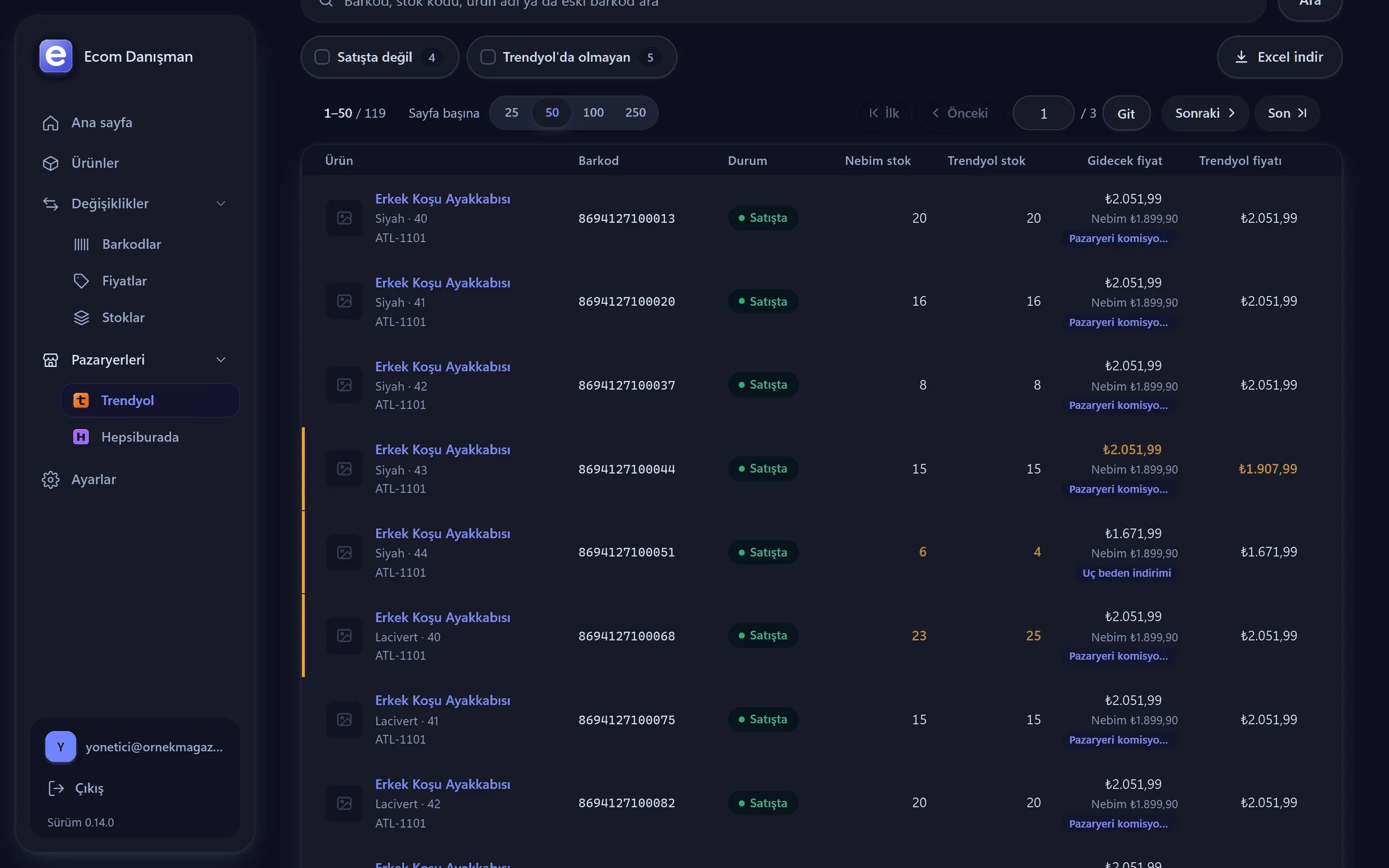The image size is (1389, 868).
Task: Set page size to 250
Action: (x=635, y=112)
